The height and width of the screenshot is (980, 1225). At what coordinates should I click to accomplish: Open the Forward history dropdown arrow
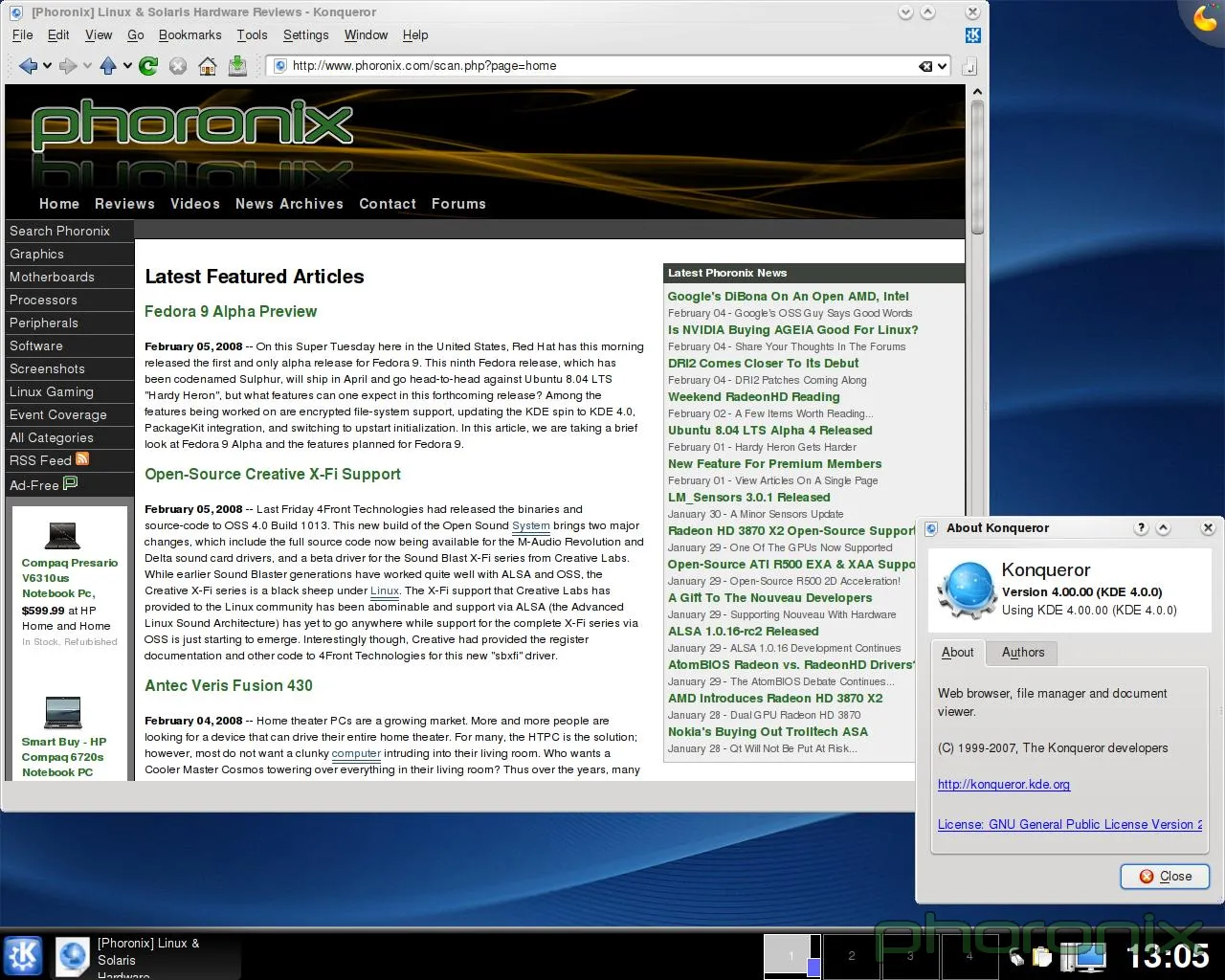coord(87,66)
